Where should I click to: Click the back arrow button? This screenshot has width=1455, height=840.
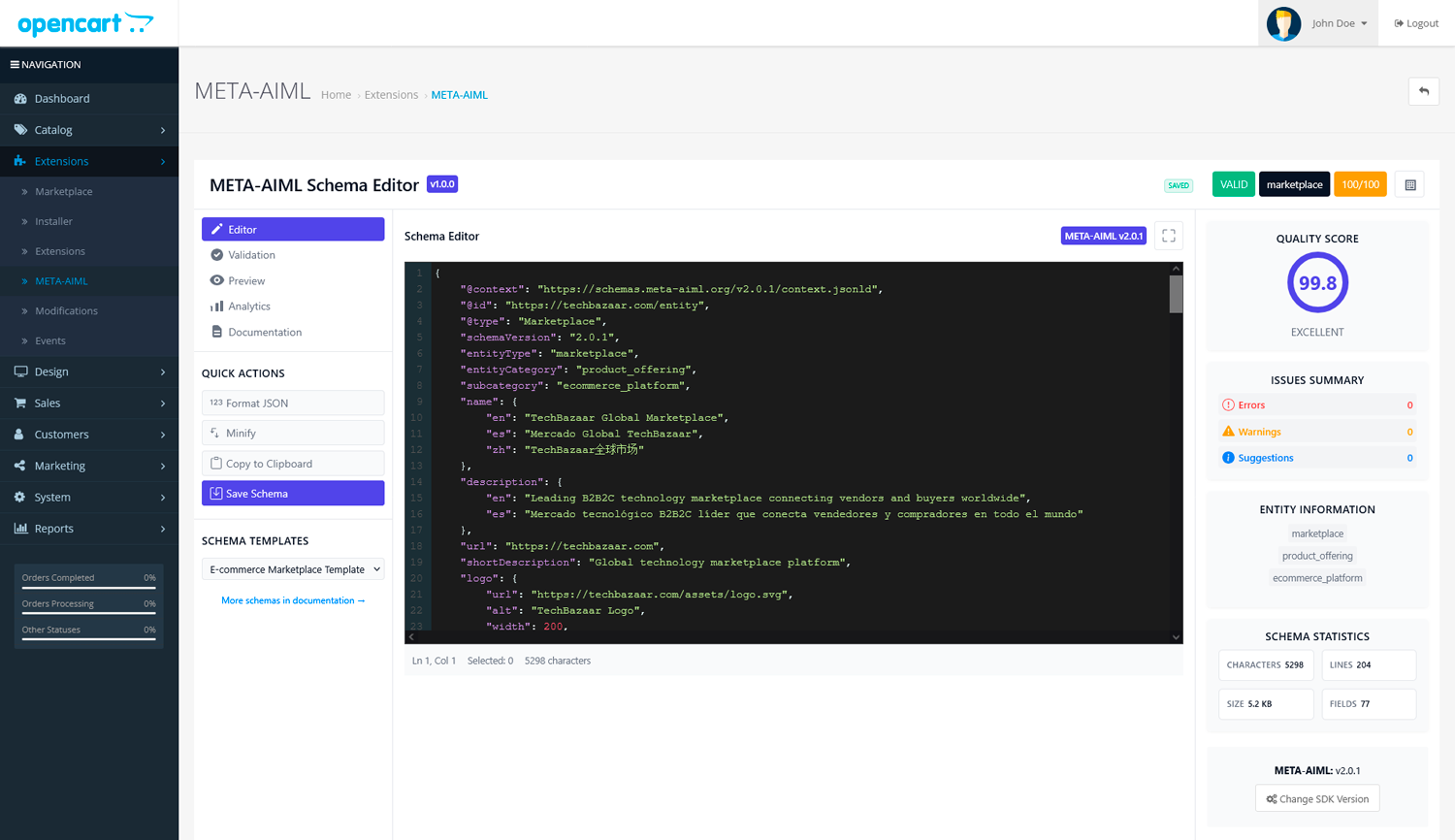click(1424, 91)
